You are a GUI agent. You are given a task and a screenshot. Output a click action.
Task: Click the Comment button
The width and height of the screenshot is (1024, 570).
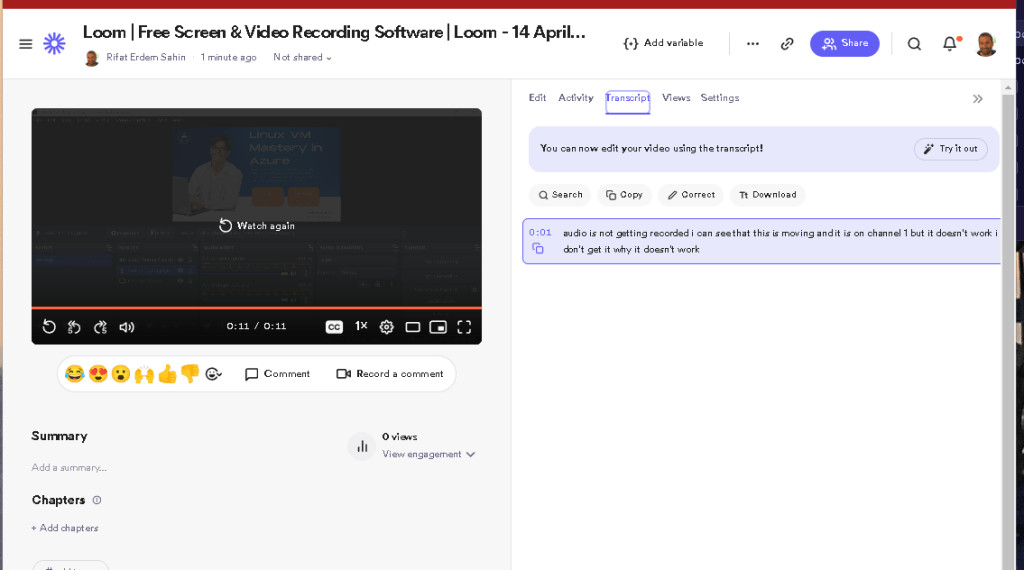click(x=278, y=374)
